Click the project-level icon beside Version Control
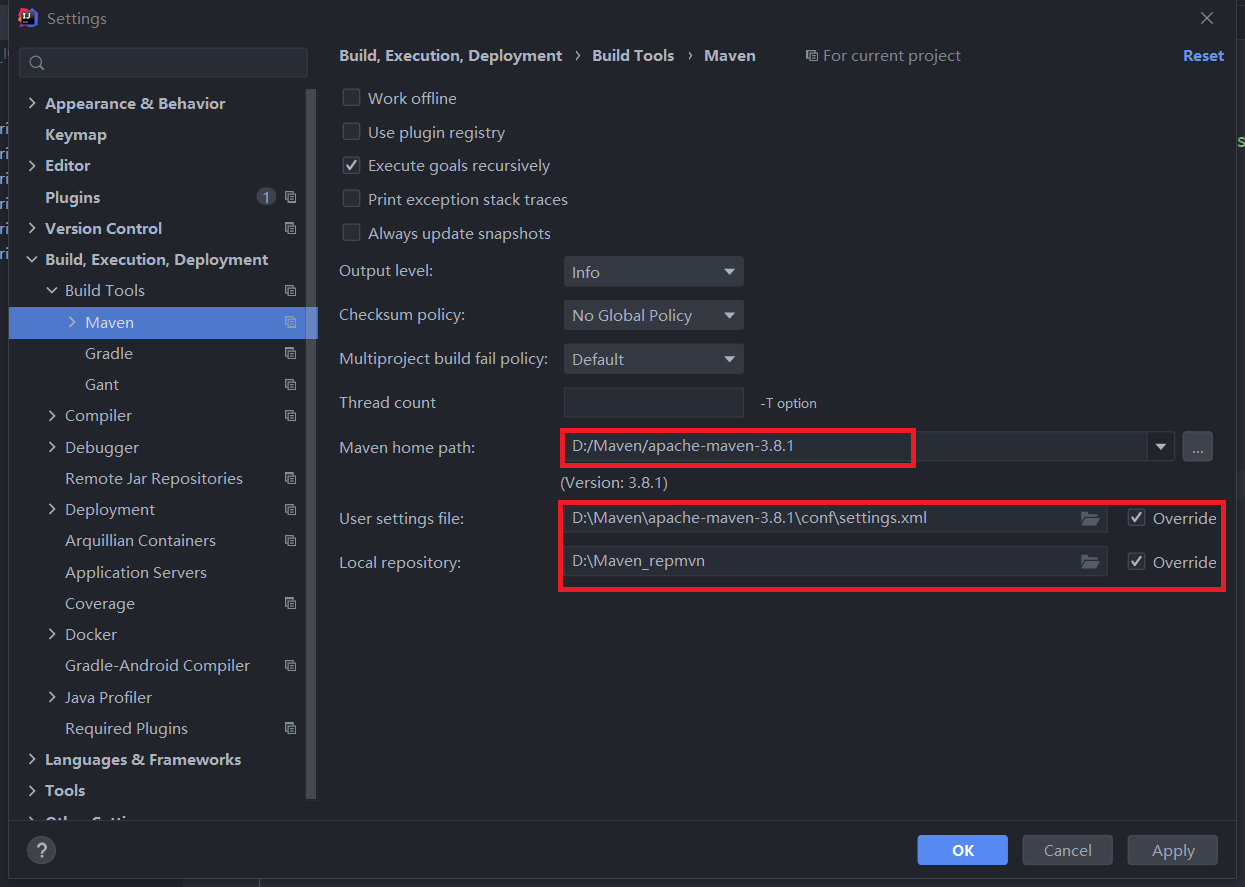This screenshot has height=887, width=1245. tap(290, 228)
